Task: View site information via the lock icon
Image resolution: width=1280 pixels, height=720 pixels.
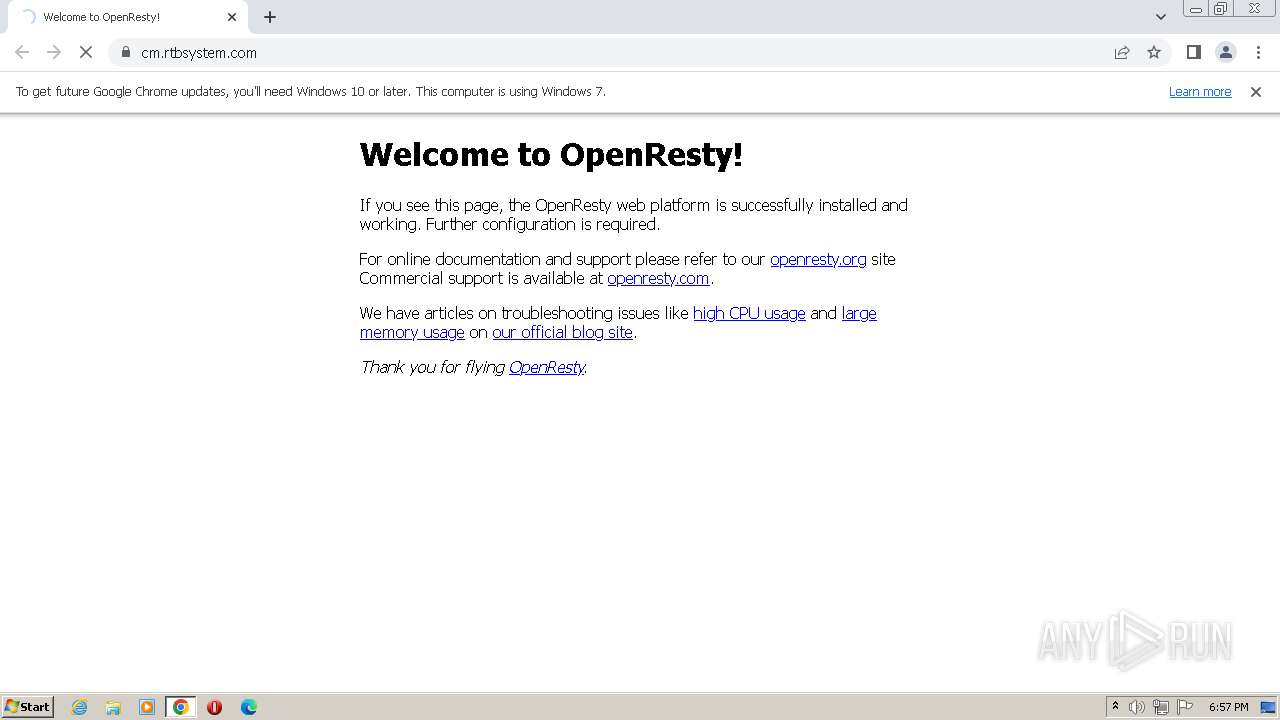Action: (125, 52)
